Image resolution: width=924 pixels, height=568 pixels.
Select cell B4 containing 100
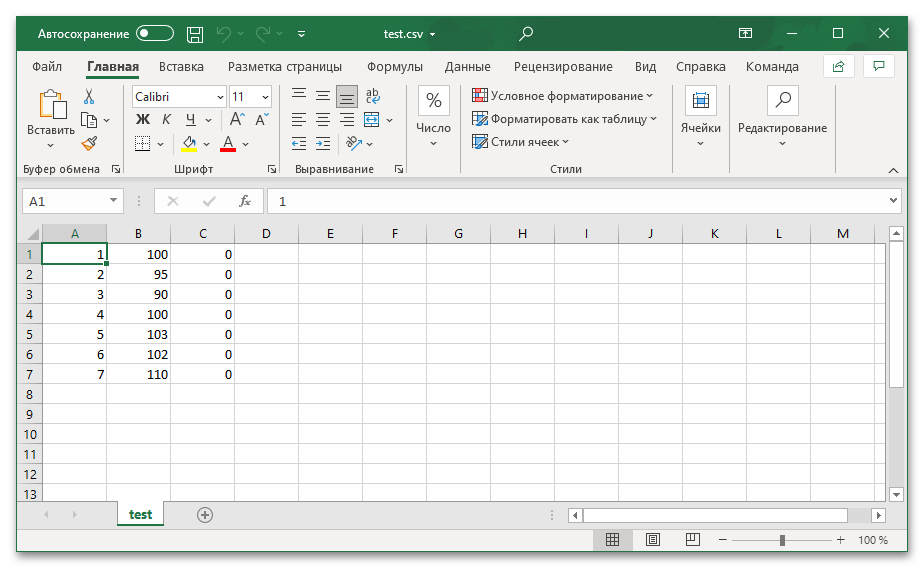pyautogui.click(x=138, y=314)
